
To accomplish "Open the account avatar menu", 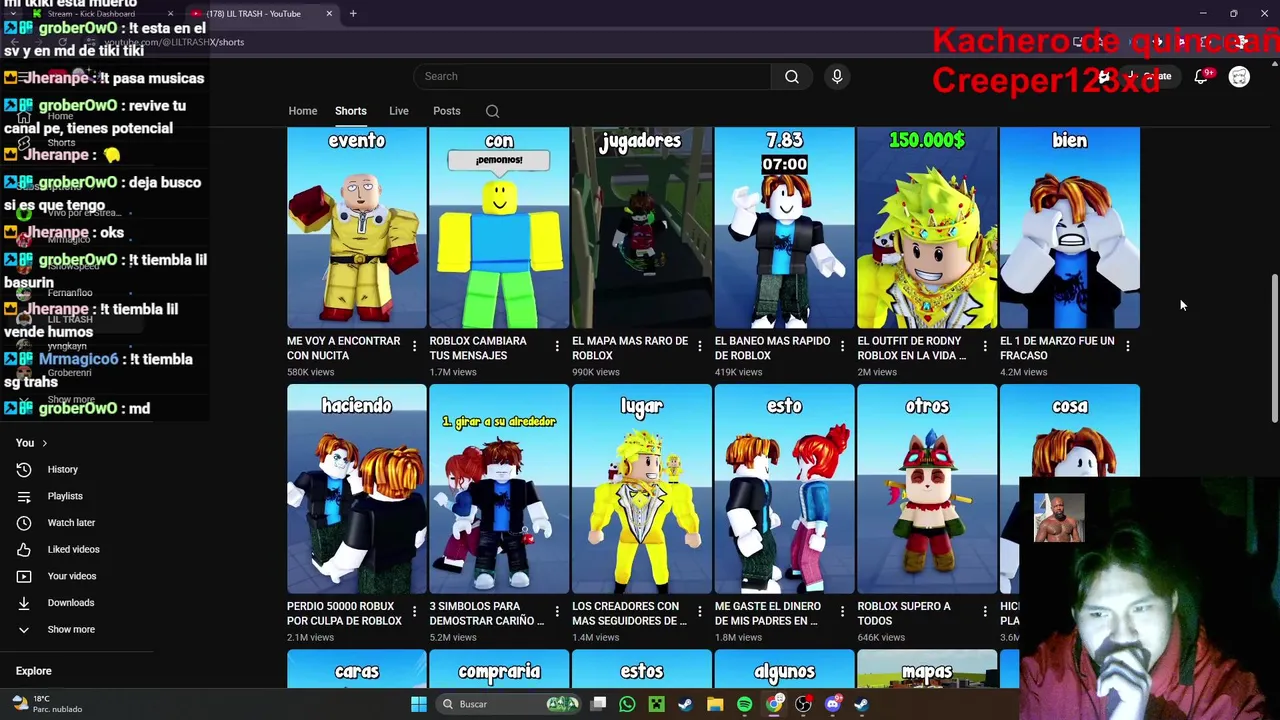I will tap(1239, 77).
